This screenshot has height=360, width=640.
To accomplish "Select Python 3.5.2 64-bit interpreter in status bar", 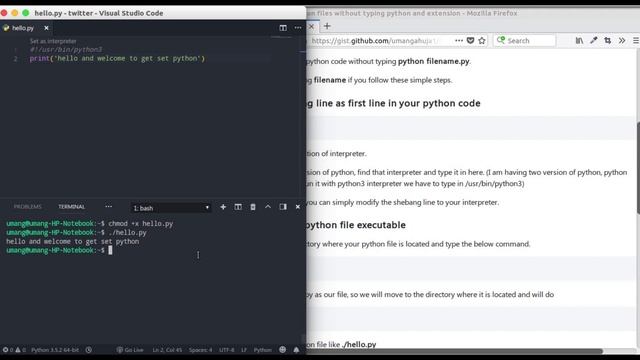I will [x=55, y=350].
